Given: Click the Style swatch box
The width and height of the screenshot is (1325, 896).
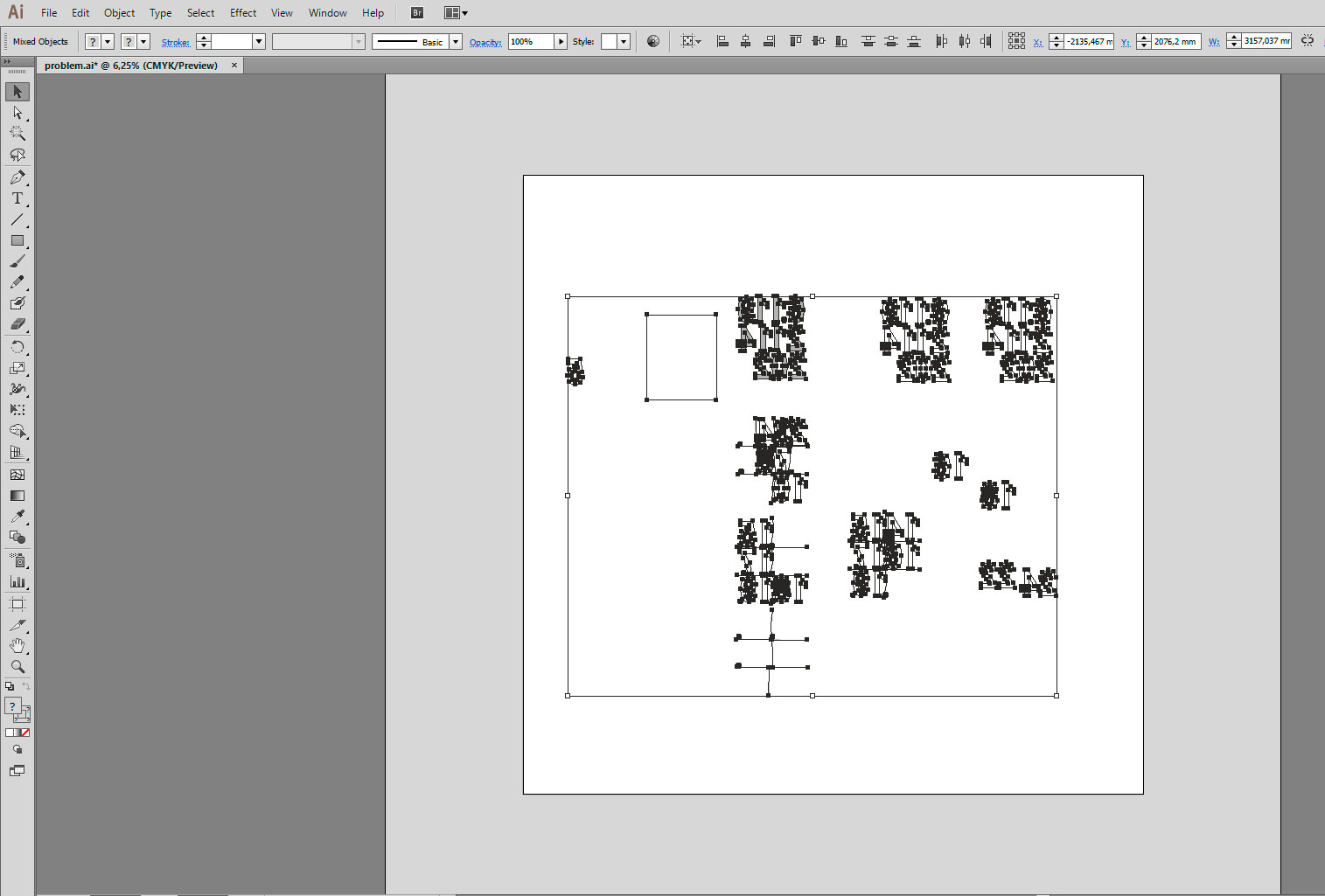Looking at the screenshot, I should (x=609, y=41).
